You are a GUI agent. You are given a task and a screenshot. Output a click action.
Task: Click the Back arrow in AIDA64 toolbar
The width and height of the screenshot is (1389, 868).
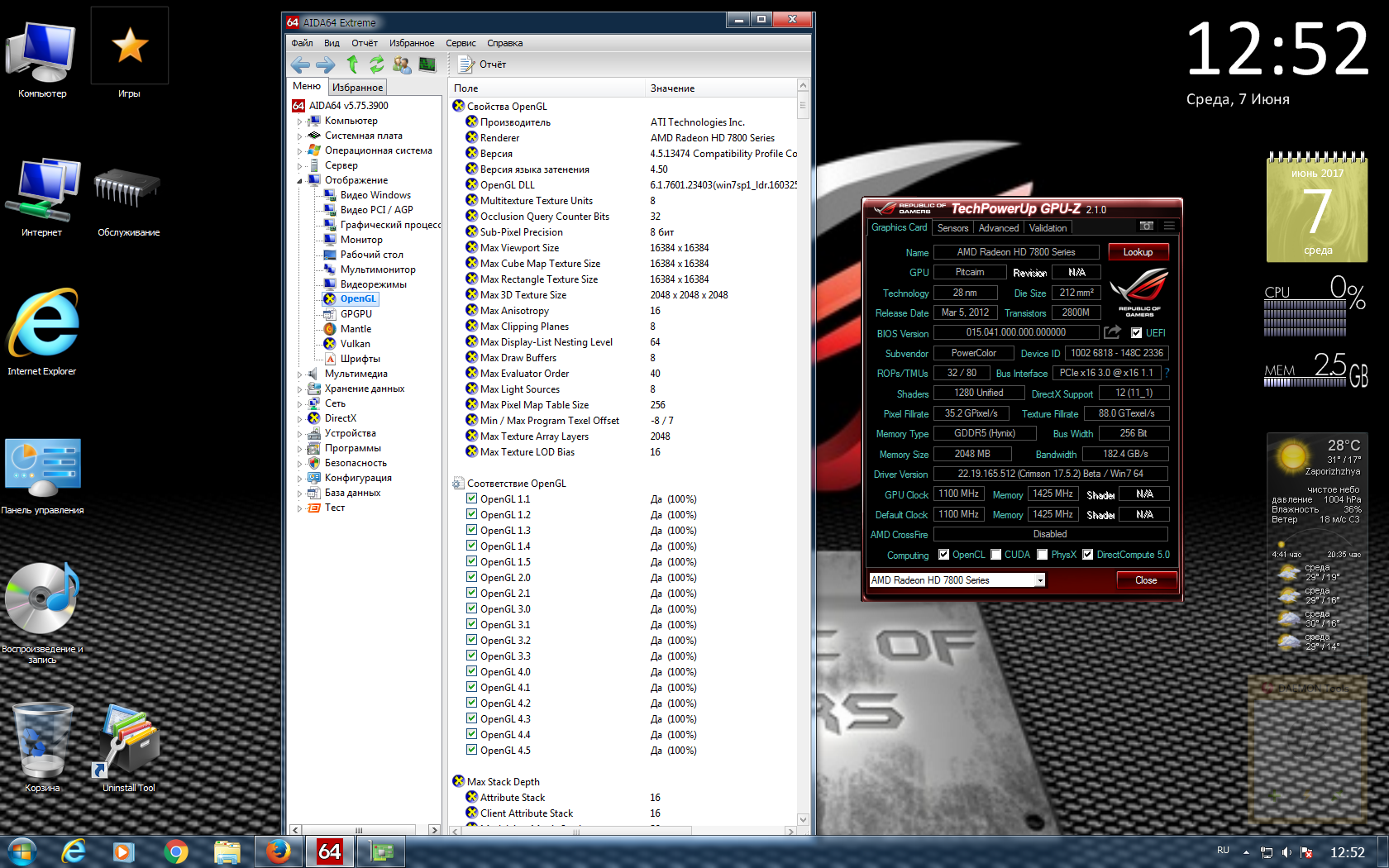tap(300, 64)
